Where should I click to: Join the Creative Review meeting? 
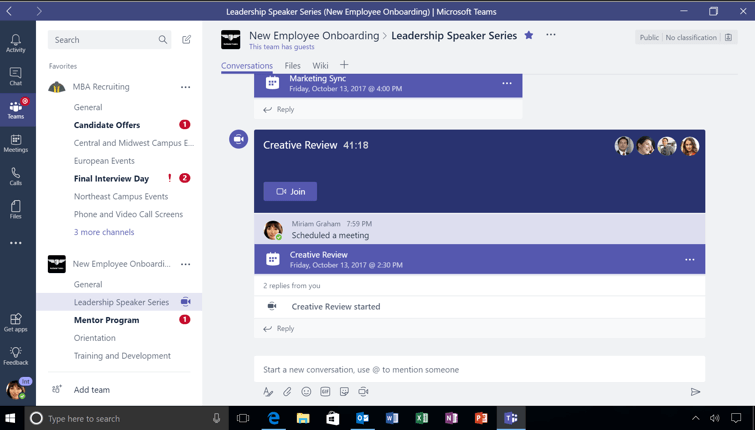pos(290,192)
